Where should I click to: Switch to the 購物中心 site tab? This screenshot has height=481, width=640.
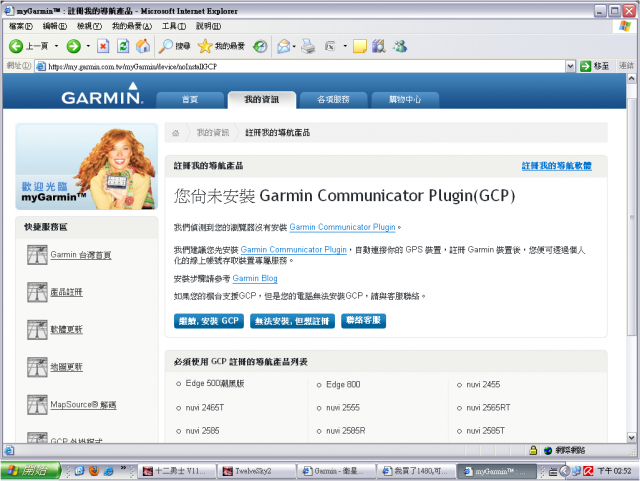405,100
